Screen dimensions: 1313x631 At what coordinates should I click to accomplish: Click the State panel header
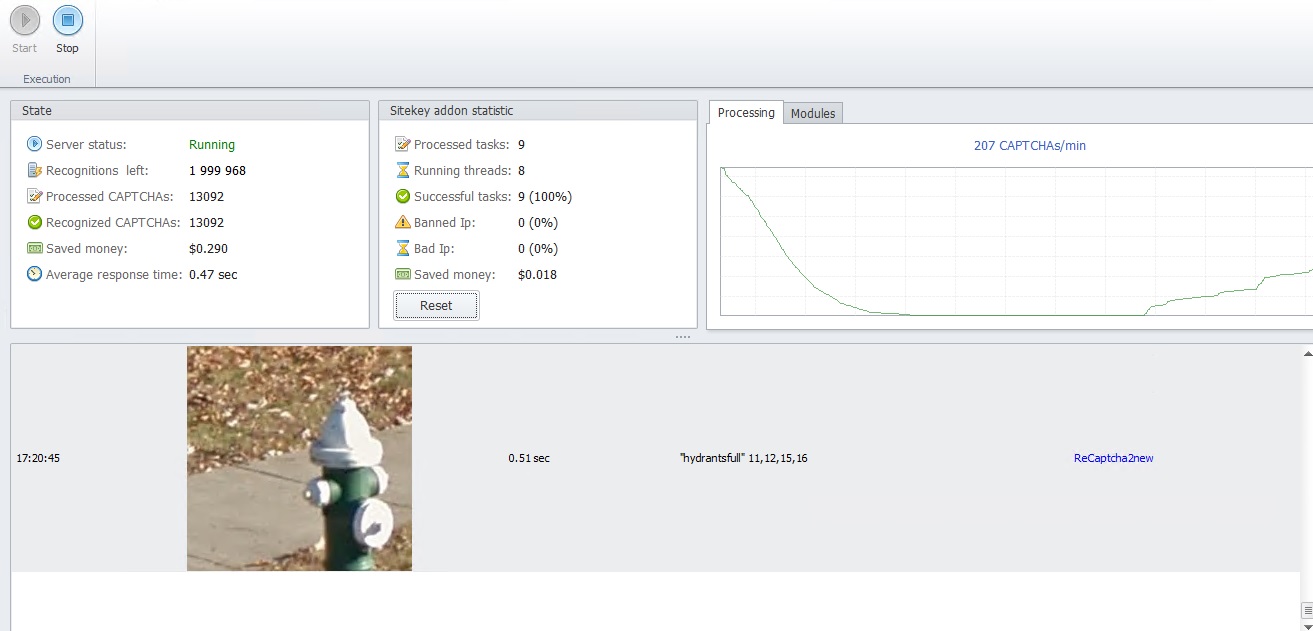click(190, 110)
